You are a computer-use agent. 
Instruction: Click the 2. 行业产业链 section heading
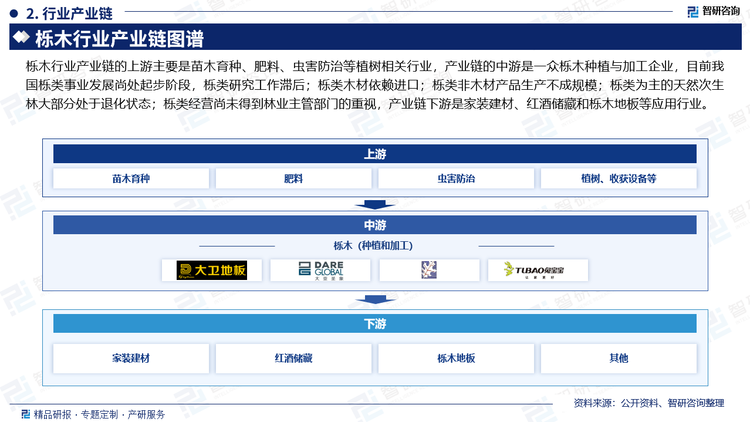pos(69,13)
